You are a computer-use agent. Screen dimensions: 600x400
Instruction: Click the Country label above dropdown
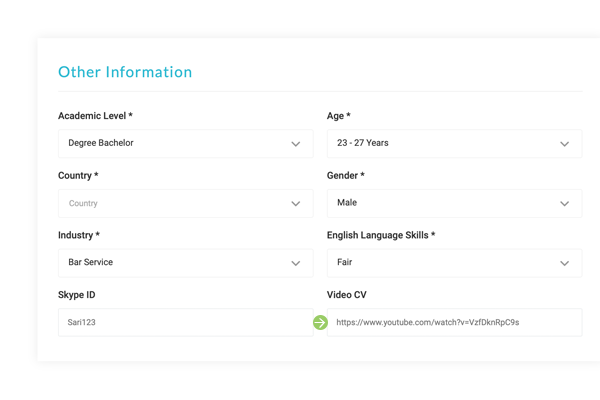click(78, 175)
